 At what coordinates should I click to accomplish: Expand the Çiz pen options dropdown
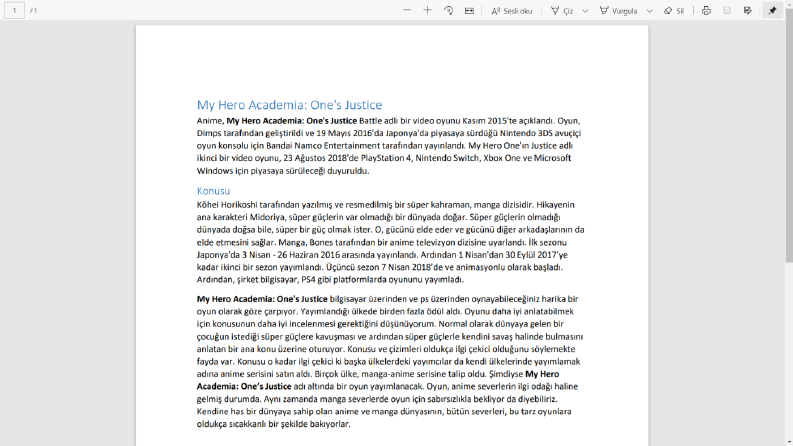[x=585, y=11]
